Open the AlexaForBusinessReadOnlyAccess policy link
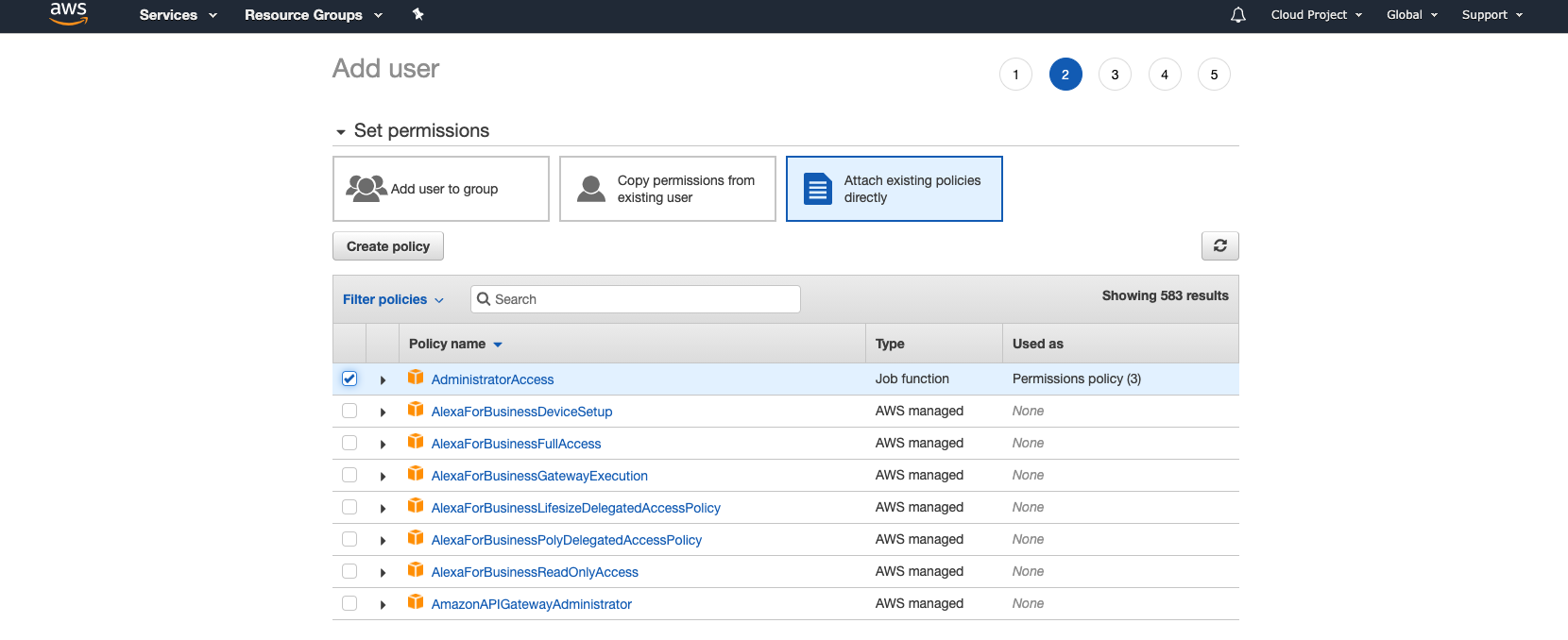Viewport: 1568px width, 640px height. [535, 572]
